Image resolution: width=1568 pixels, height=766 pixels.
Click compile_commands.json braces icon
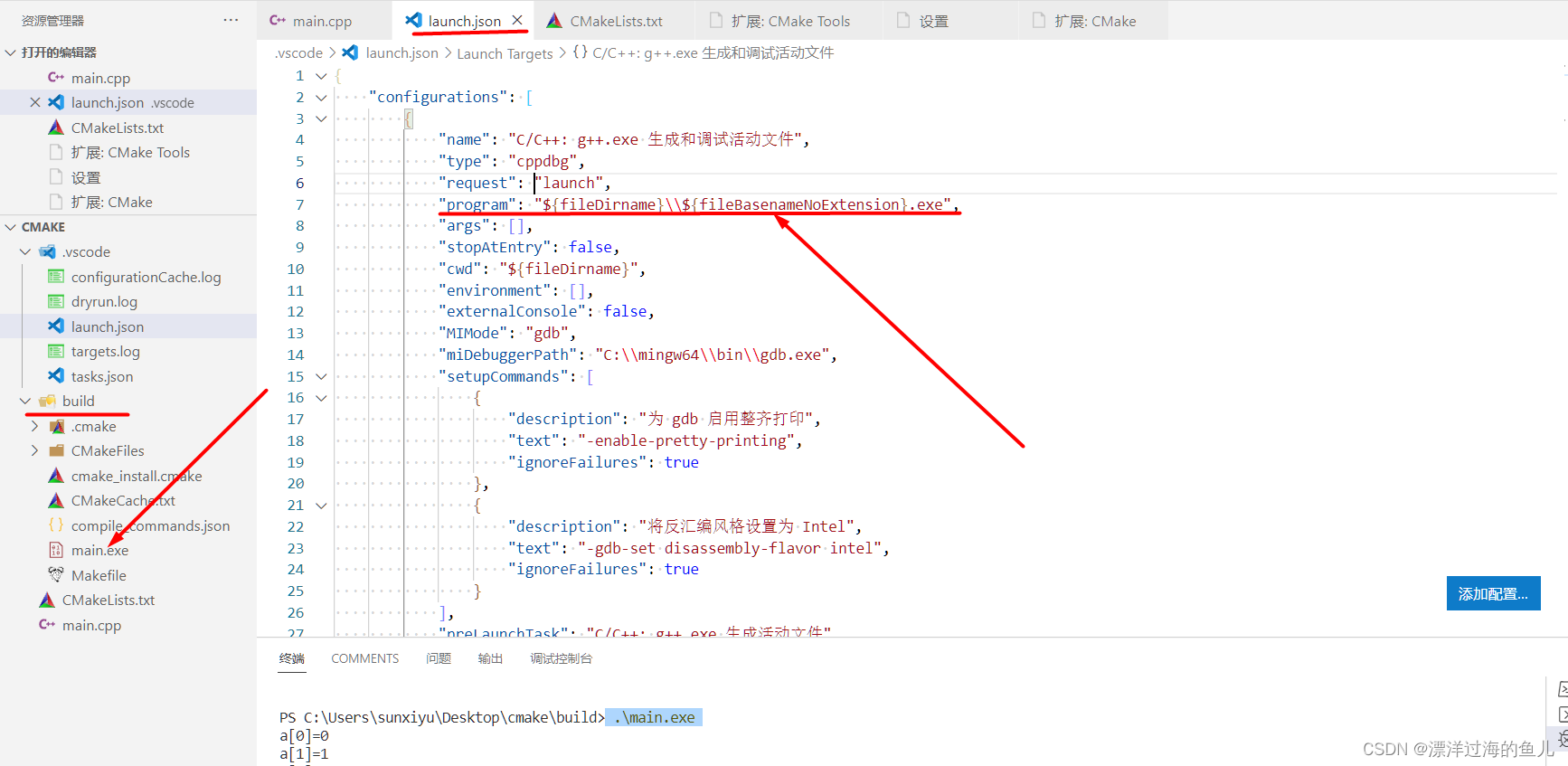56,525
